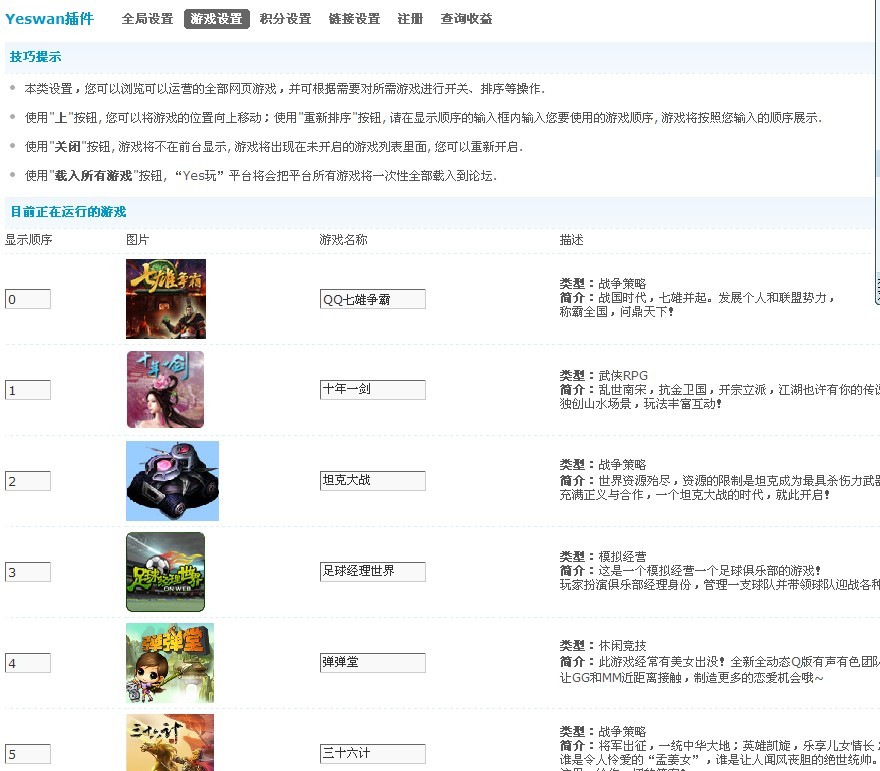This screenshot has width=880, height=771.
Task: Open the 全局设置 tab
Action: 148,19
